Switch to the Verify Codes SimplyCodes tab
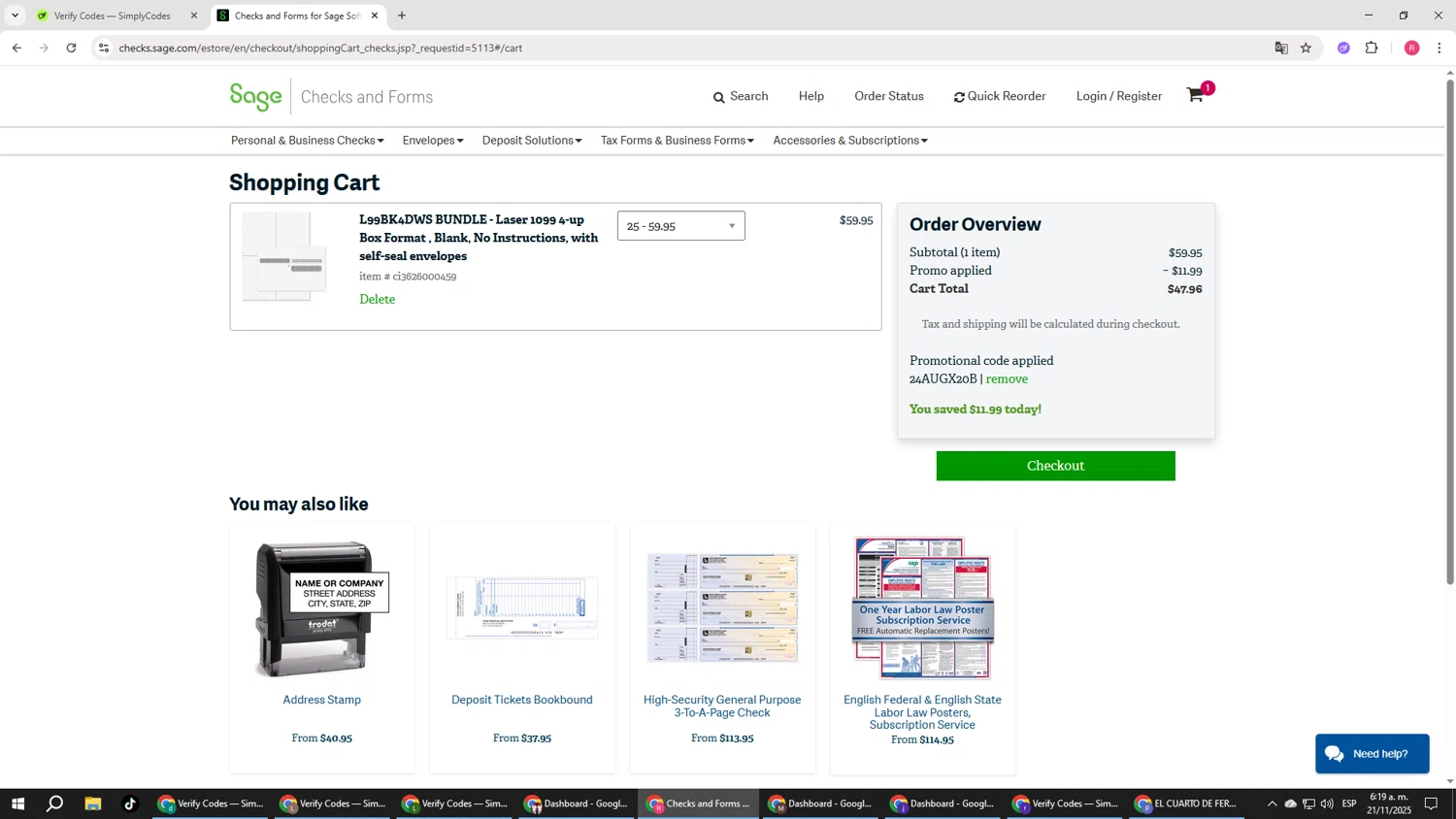Screen dimensions: 1456x819 click(x=112, y=16)
